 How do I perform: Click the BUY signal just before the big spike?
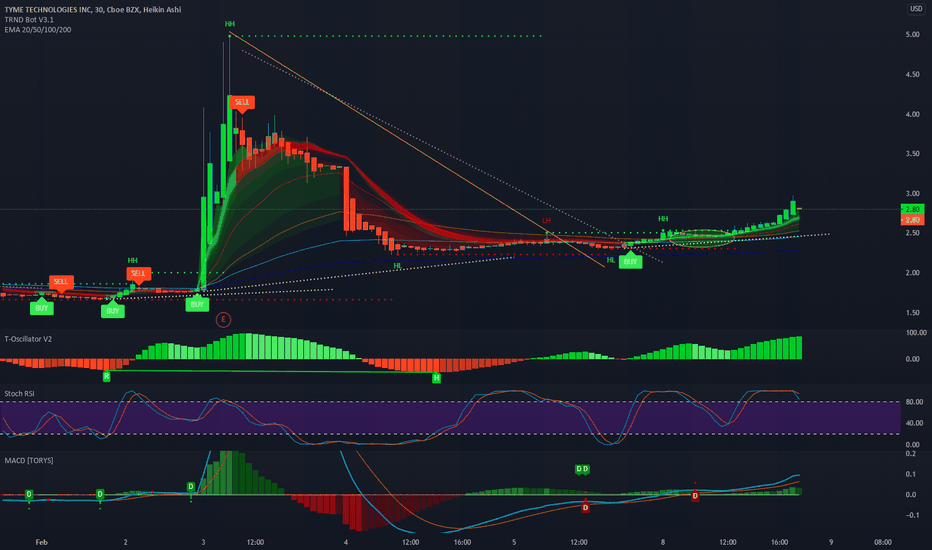pos(197,304)
